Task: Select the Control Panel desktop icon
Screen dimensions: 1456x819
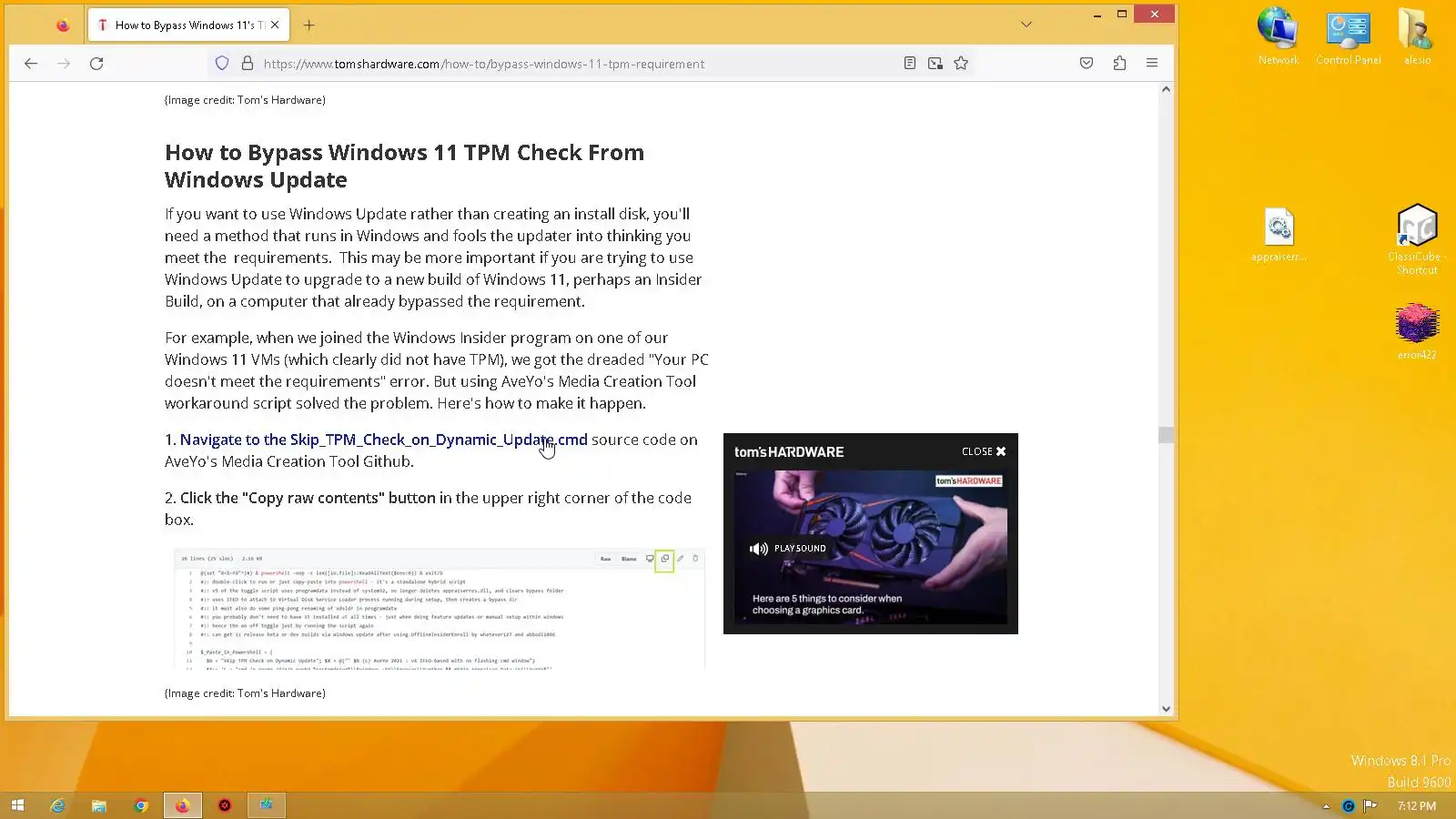Action: [x=1348, y=36]
